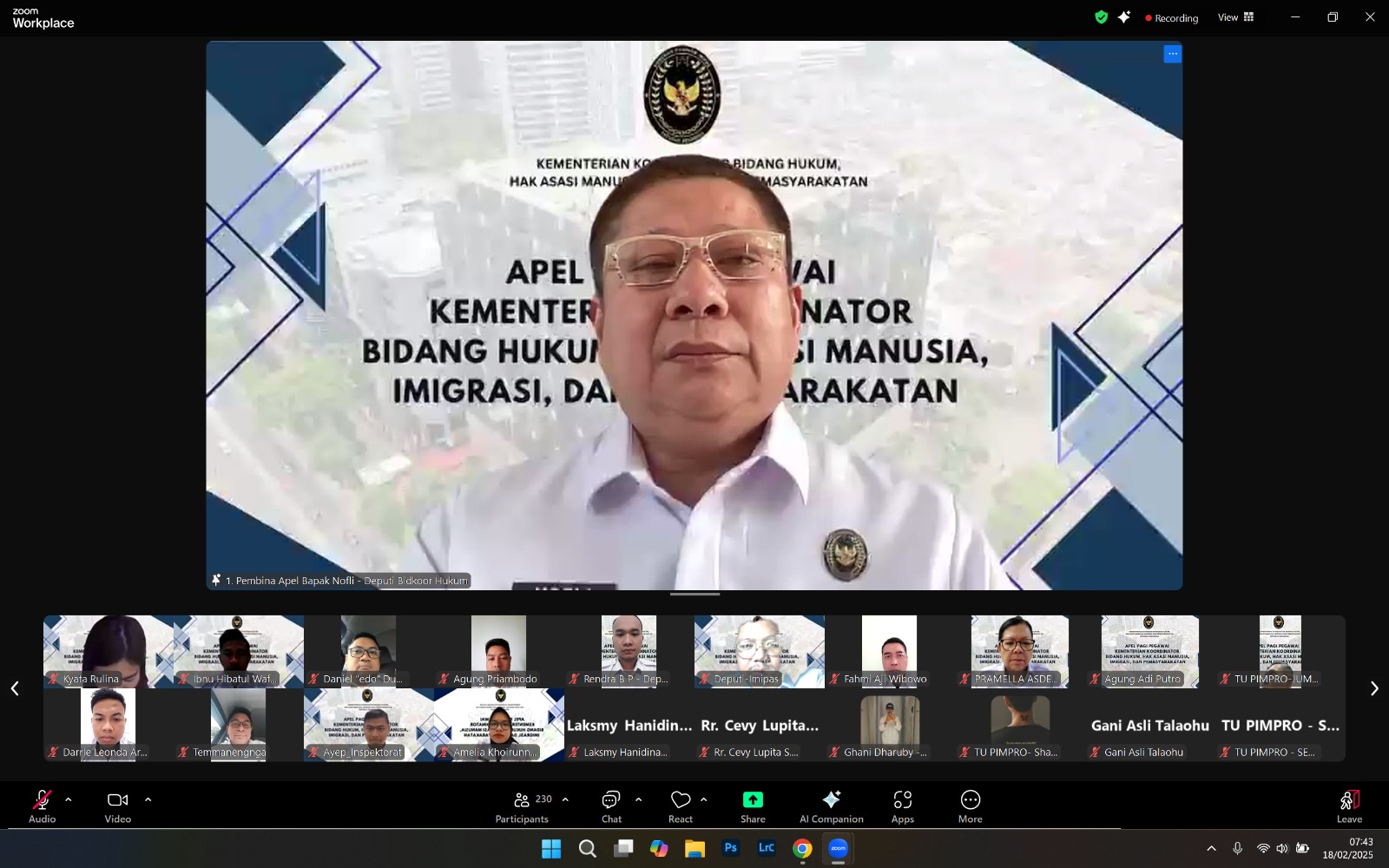Select Kyata Rulina's video thumbnail
1389x868 pixels.
[x=108, y=651]
